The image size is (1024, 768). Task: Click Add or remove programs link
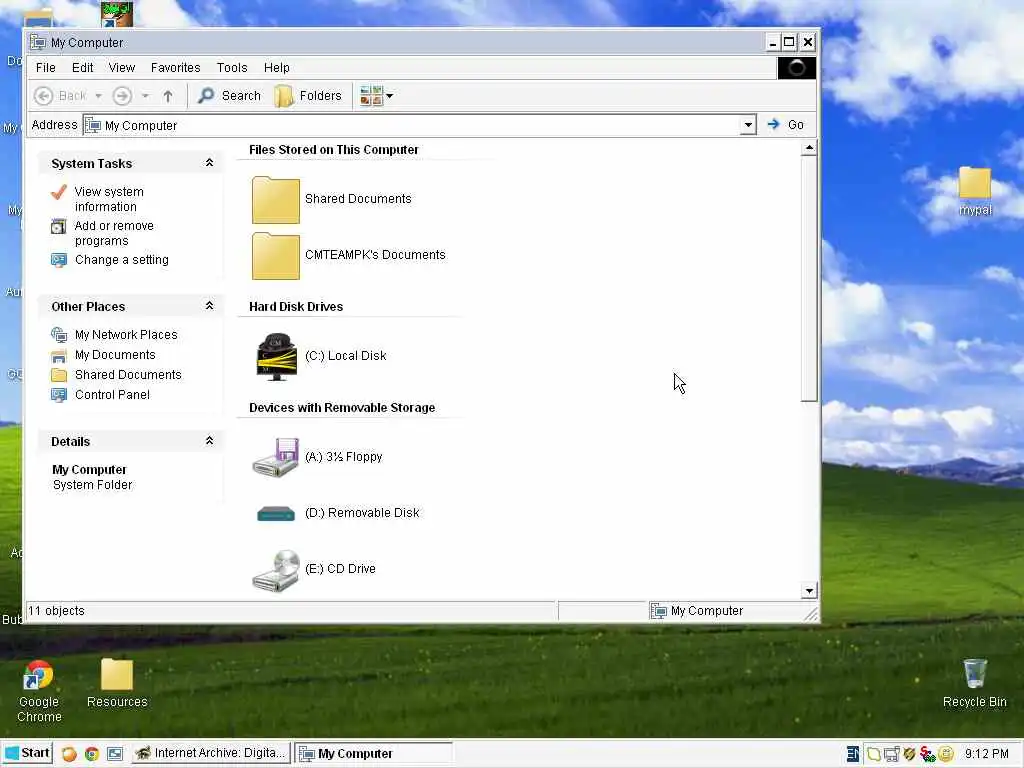tap(114, 233)
